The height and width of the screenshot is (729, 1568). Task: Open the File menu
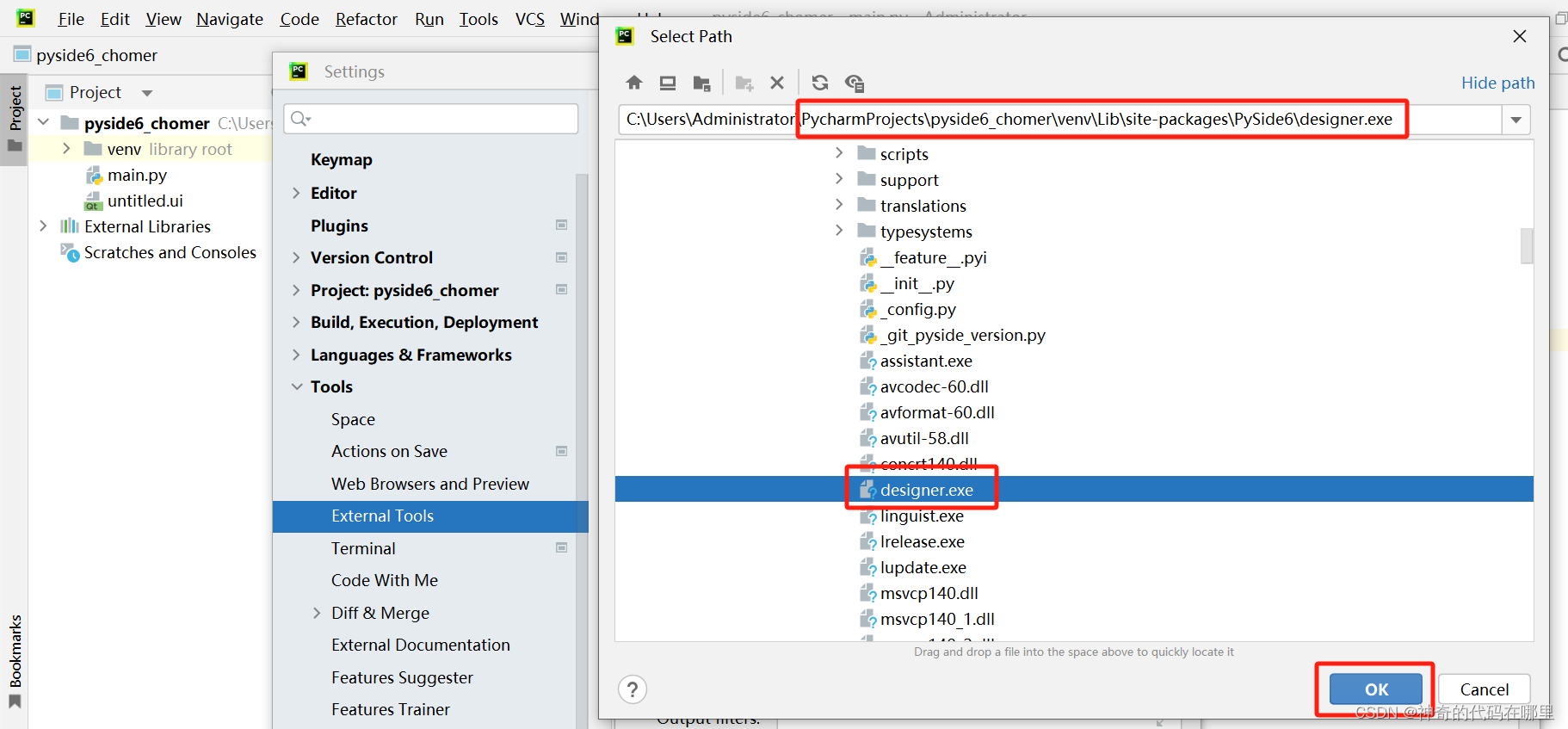pos(71,19)
